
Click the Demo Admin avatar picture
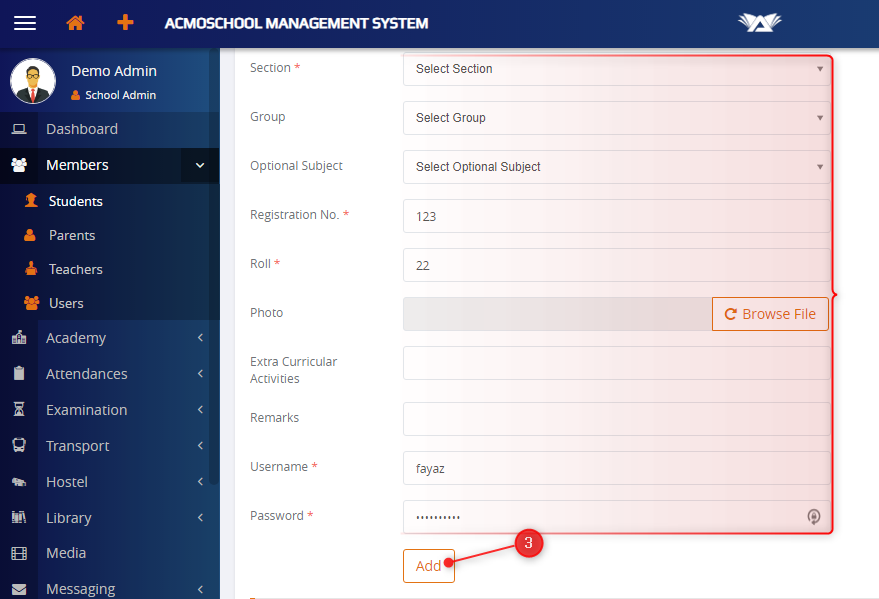point(33,81)
